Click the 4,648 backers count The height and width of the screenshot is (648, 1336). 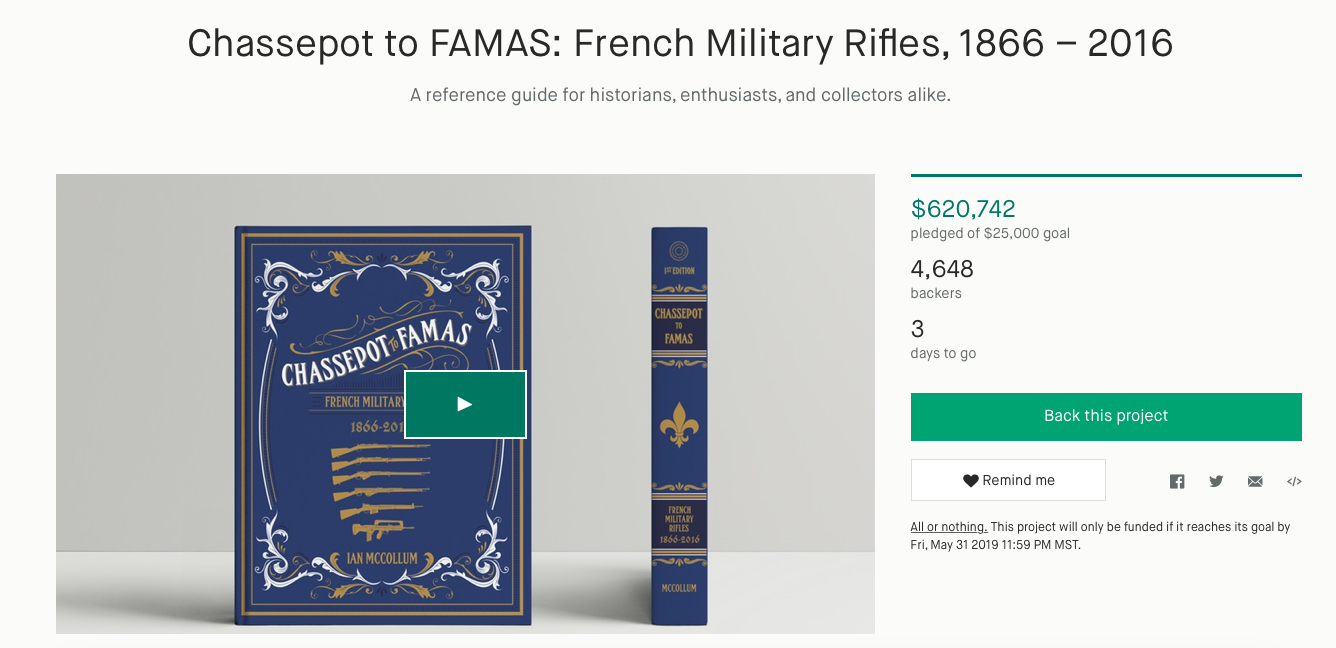942,269
